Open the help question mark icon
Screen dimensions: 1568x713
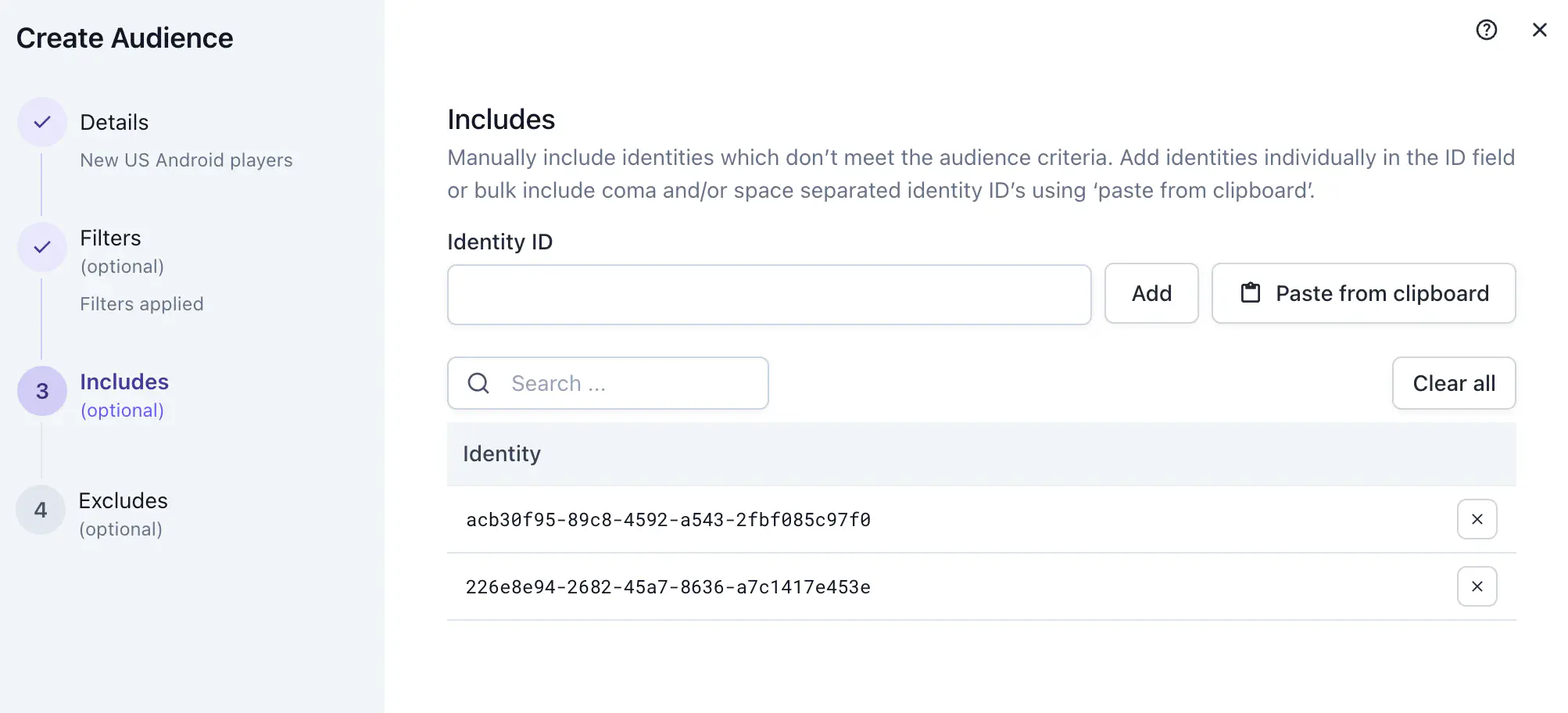(1486, 30)
